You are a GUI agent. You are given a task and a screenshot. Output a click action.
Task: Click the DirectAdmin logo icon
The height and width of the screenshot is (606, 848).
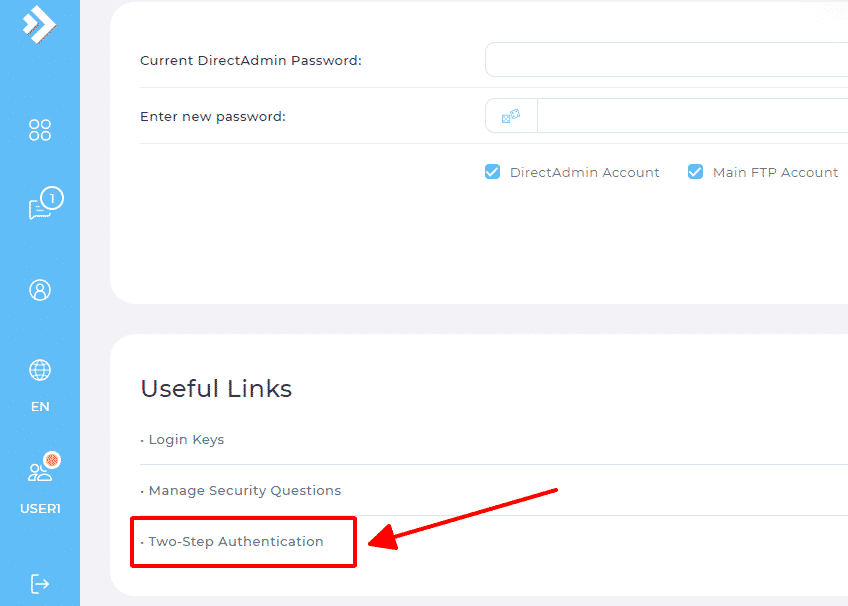click(39, 23)
